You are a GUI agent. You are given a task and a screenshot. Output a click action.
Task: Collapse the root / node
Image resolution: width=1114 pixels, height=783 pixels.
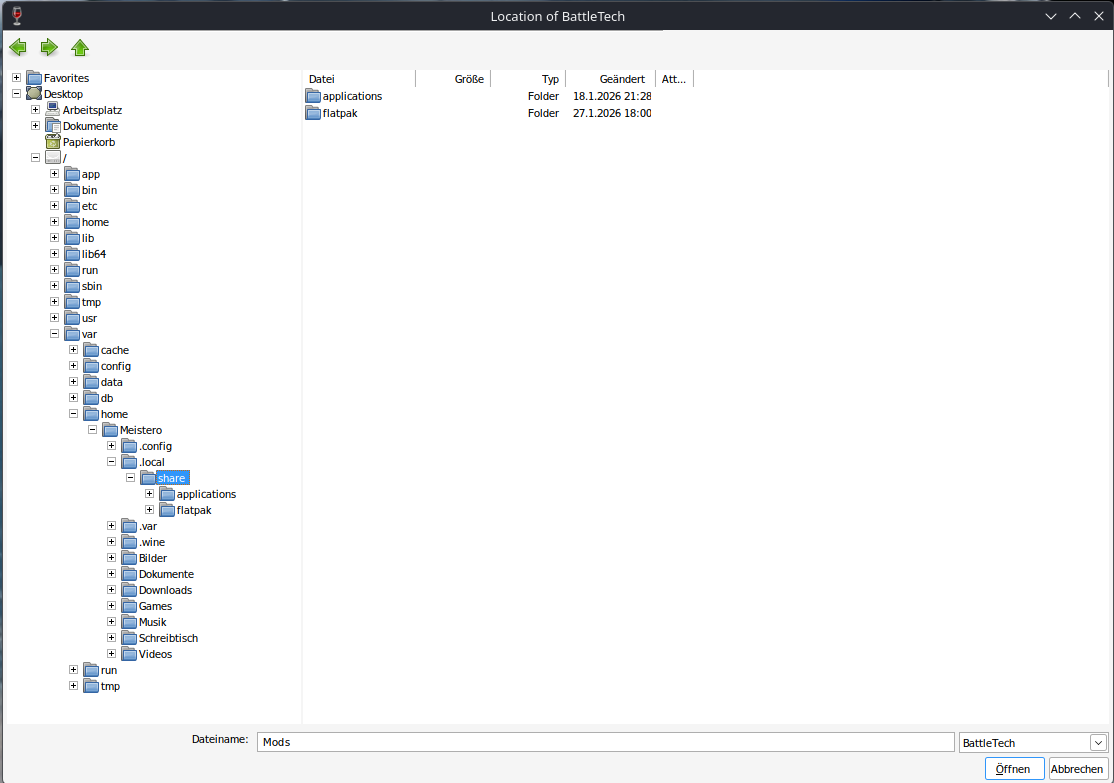click(x=36, y=158)
